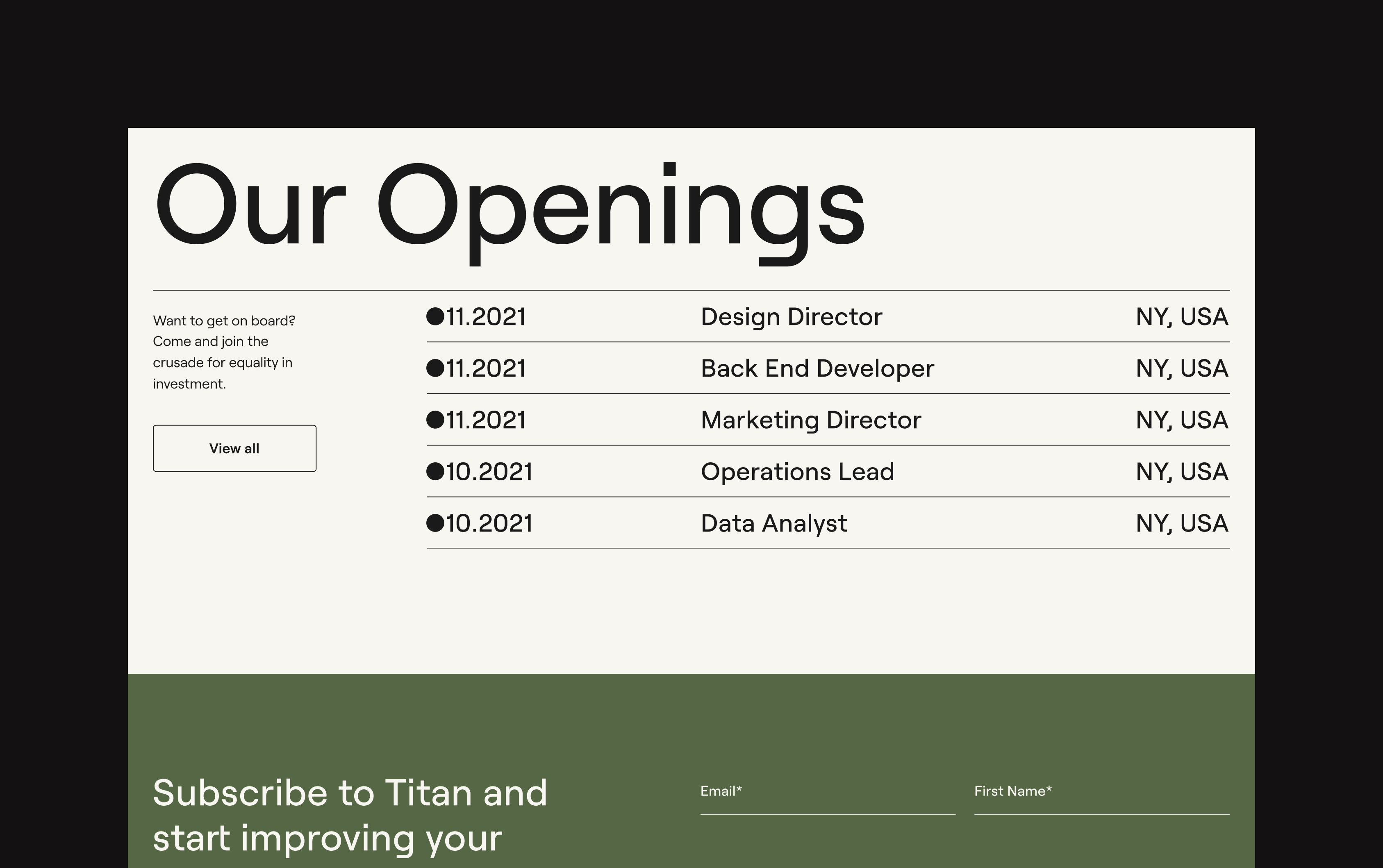This screenshot has height=868, width=1383.
Task: Click bullet dot beside Back End Developer date
Action: 435,368
